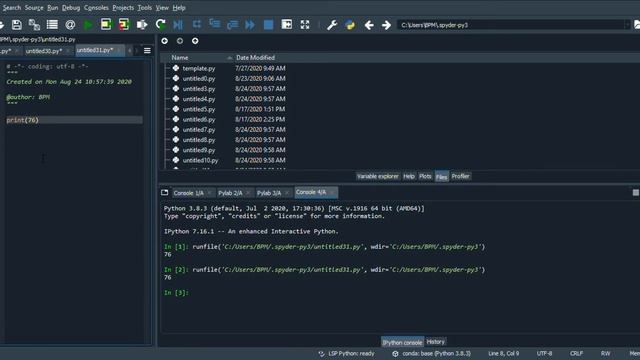640x360 pixels.
Task: Start debugging with the debug file icon
Action: click(x=178, y=25)
